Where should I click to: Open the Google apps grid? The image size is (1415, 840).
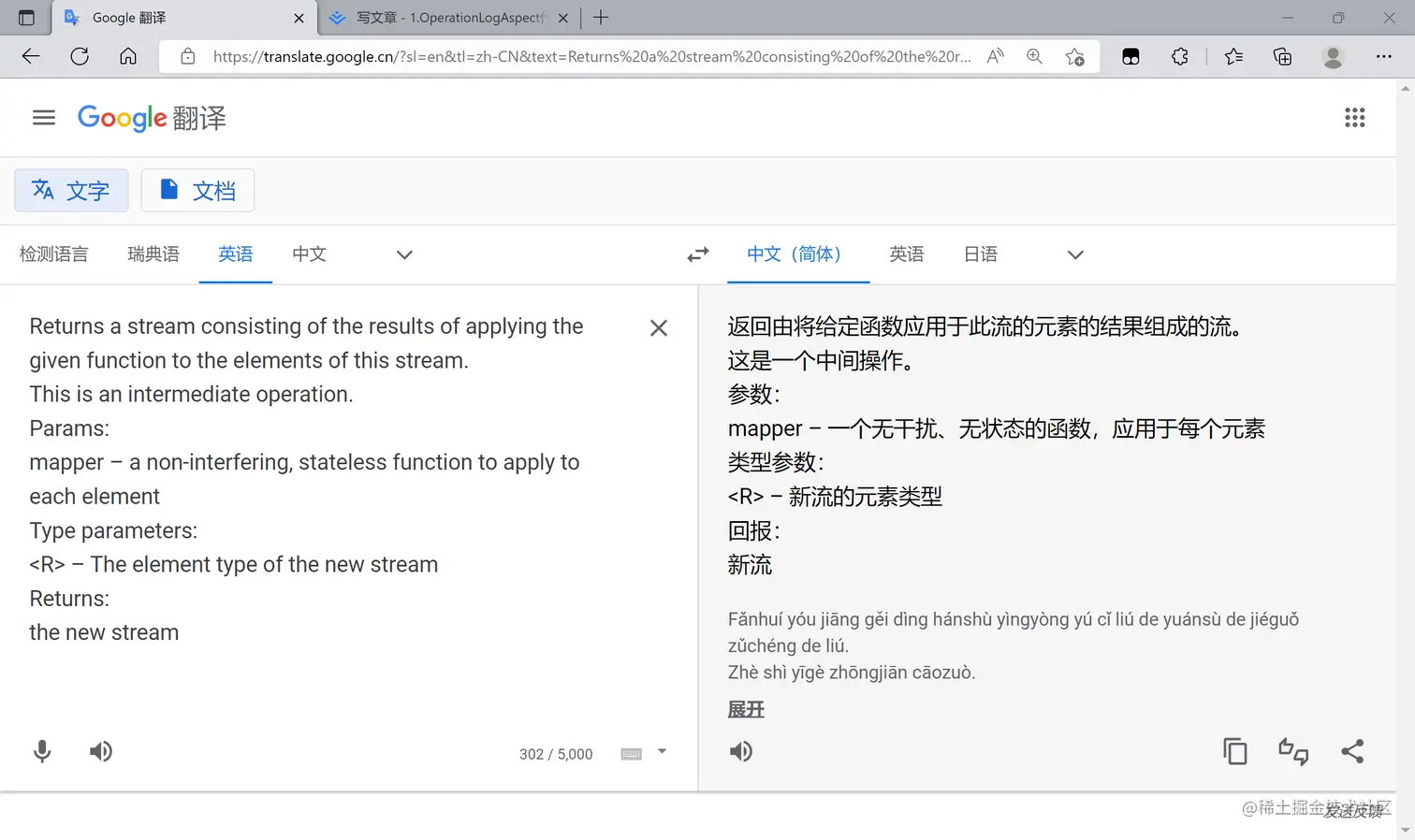click(x=1354, y=118)
